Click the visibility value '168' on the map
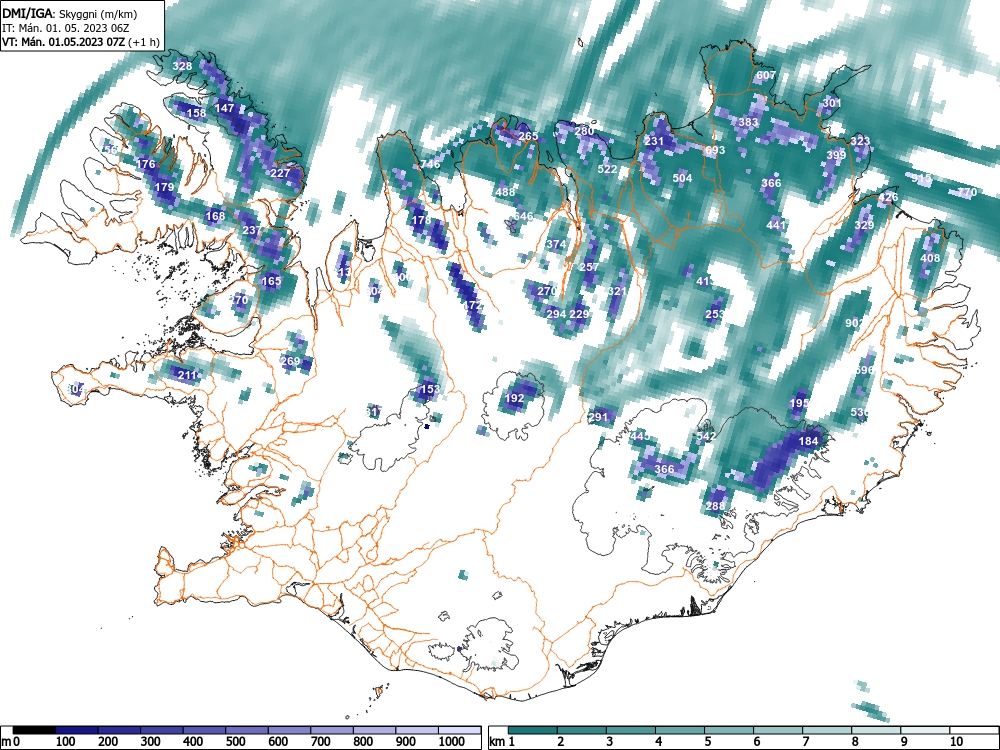The image size is (1000, 750). click(x=216, y=216)
